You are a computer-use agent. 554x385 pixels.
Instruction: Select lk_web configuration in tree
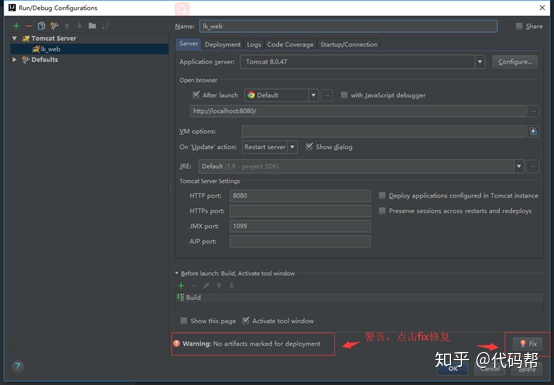pos(89,49)
